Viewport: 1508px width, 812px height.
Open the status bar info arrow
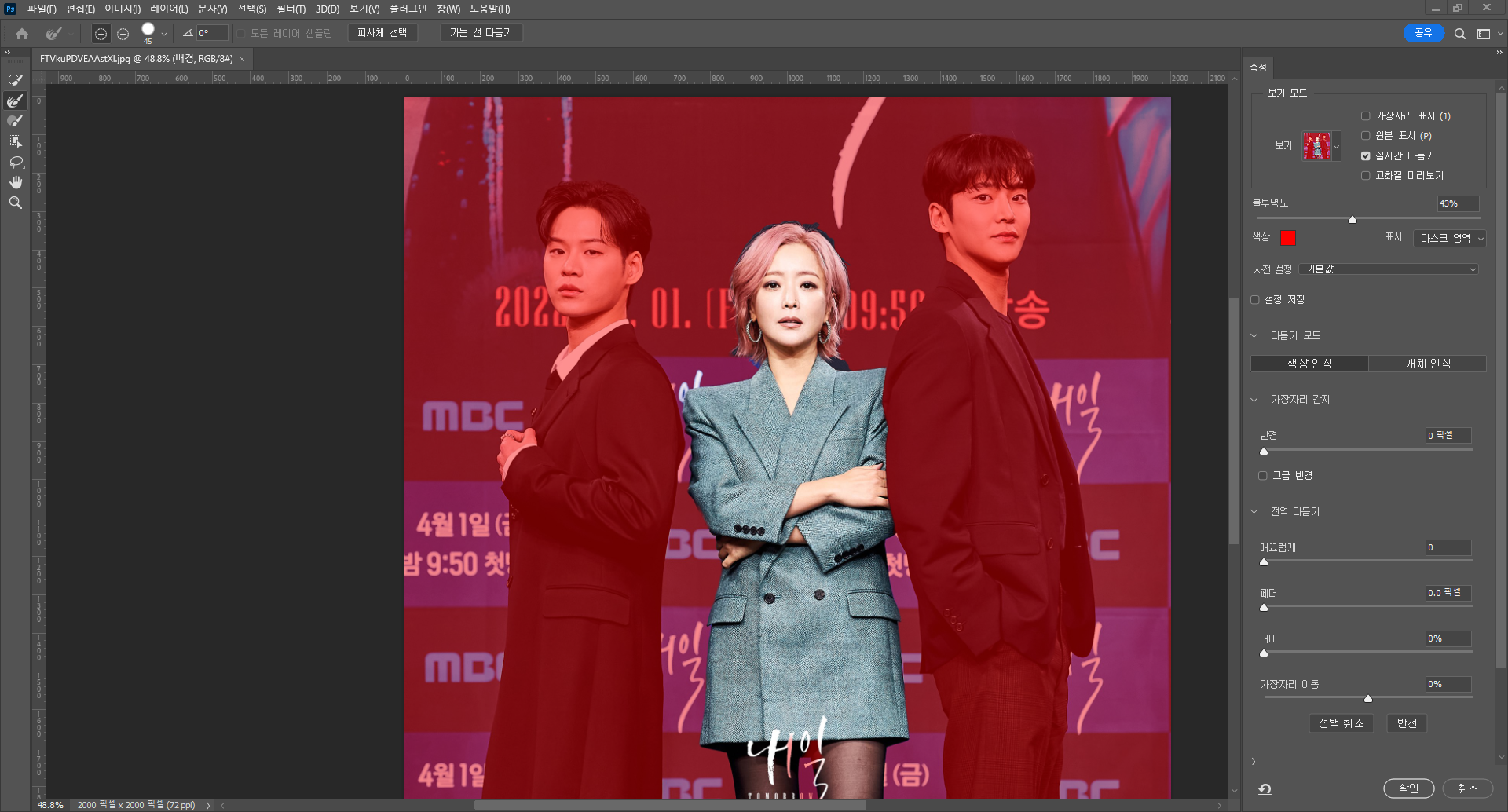208,805
